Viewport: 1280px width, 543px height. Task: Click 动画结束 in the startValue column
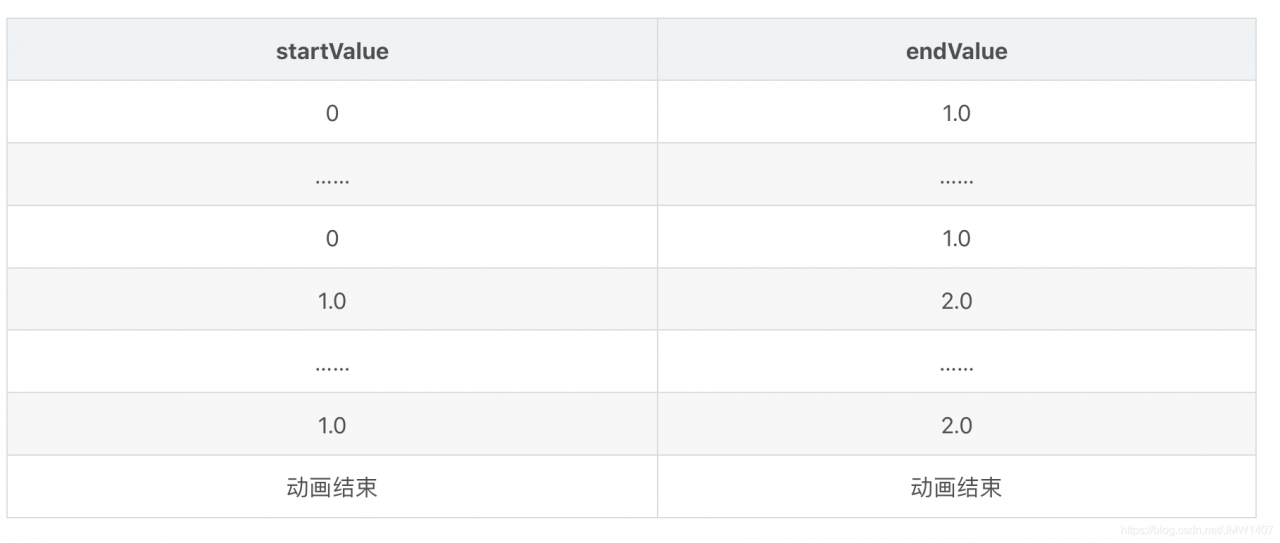click(x=332, y=488)
